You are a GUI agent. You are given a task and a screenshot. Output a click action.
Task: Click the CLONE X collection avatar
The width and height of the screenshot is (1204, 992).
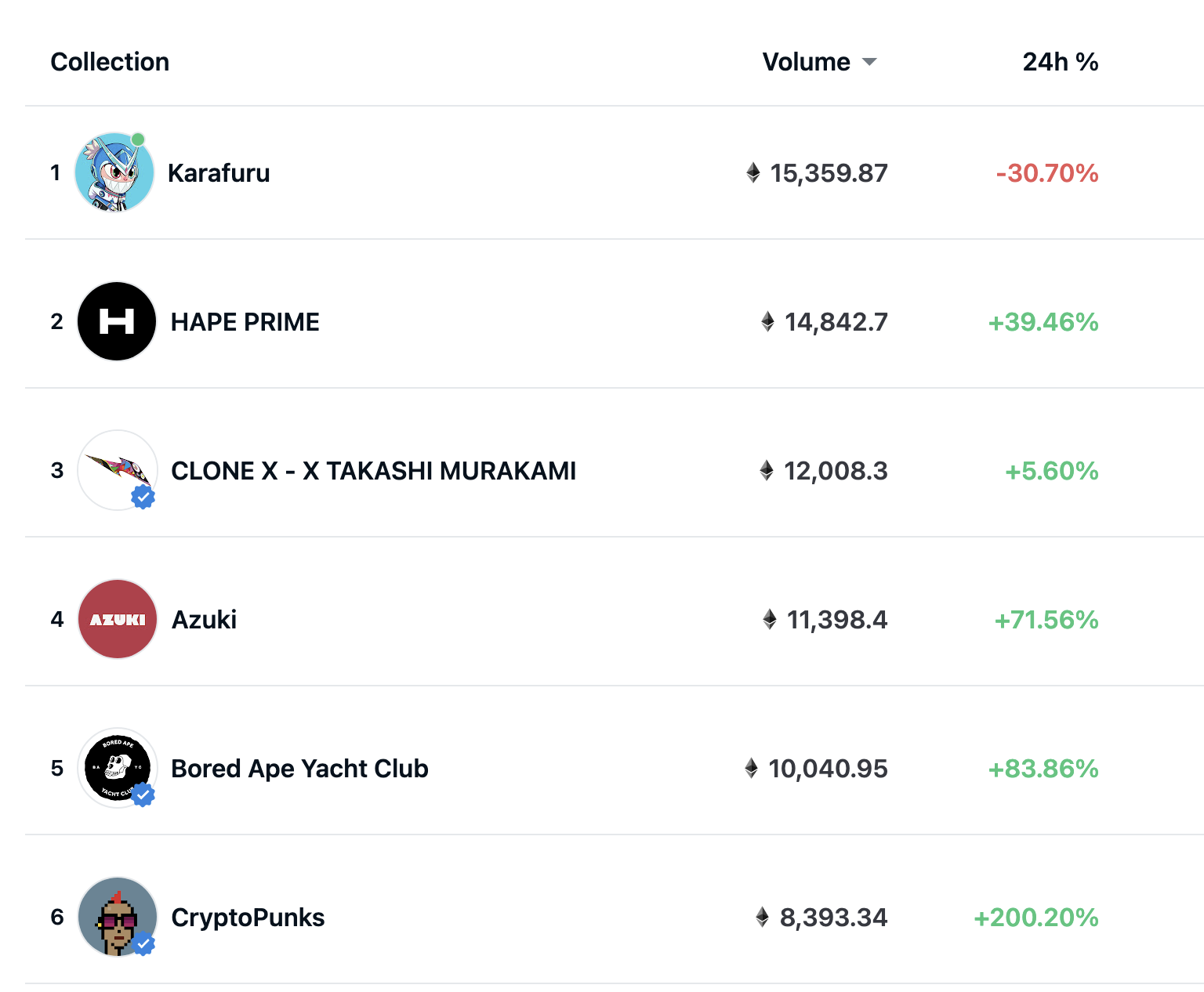click(117, 470)
